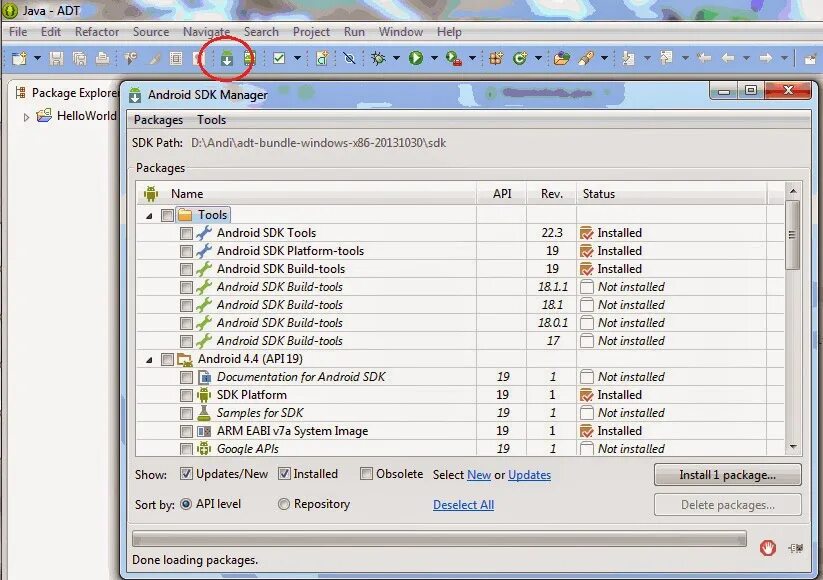Click the Print toolbar icon

pyautogui.click(x=102, y=58)
